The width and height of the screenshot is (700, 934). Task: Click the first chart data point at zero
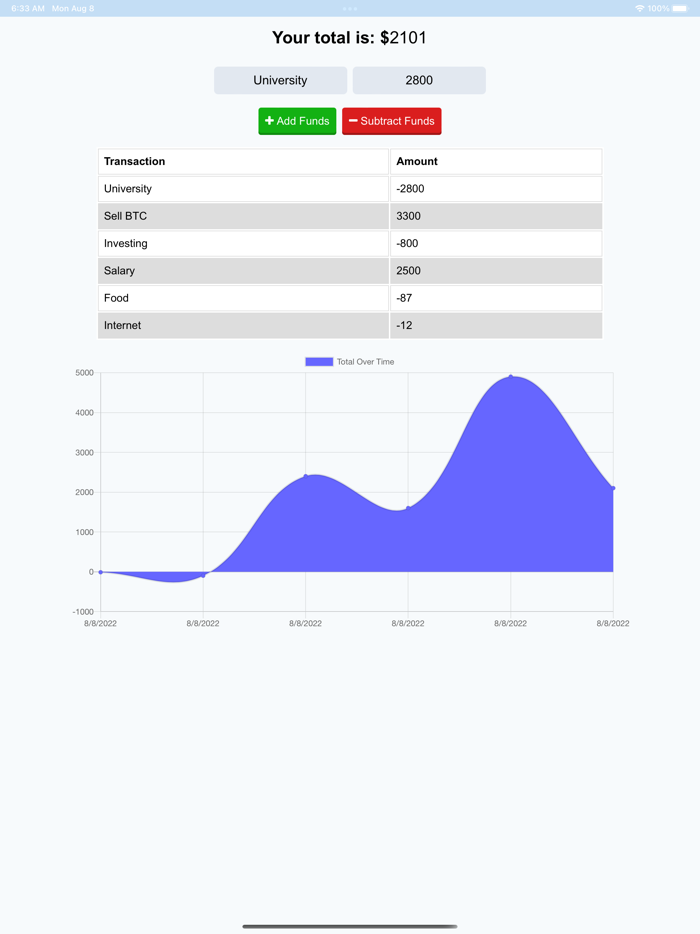pos(101,572)
